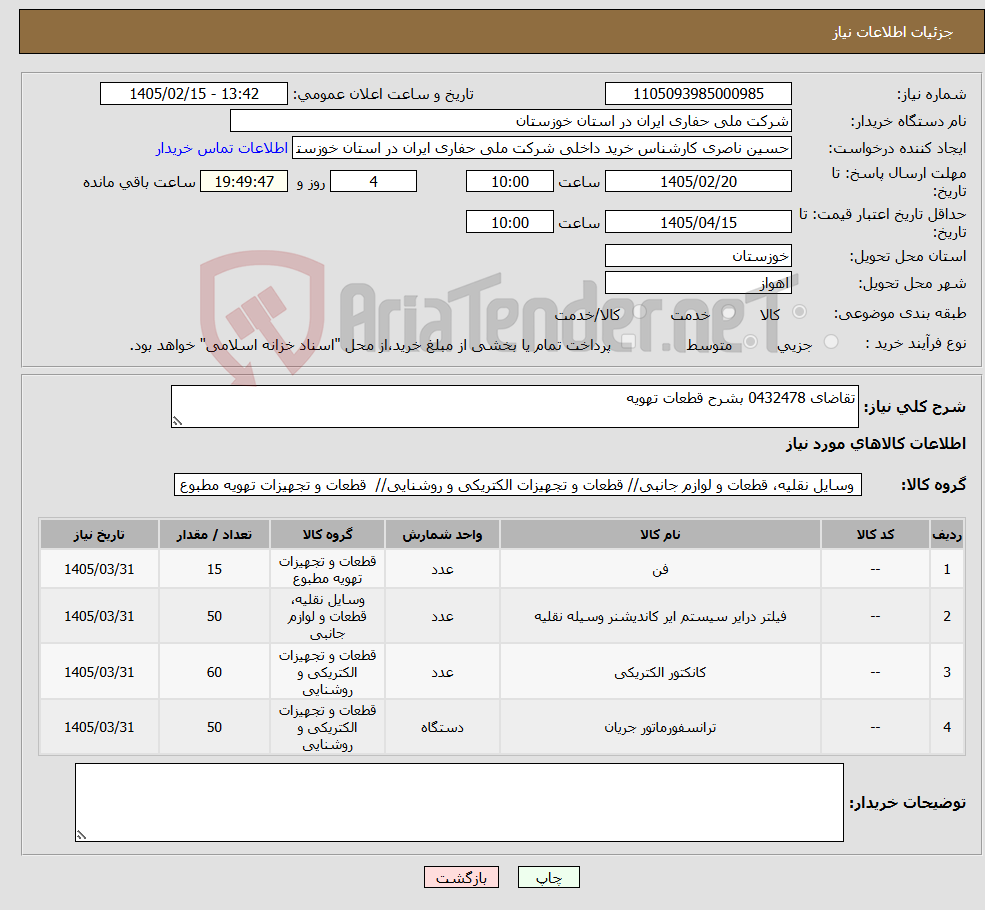Select the جزیی purchase type radio

(830, 342)
